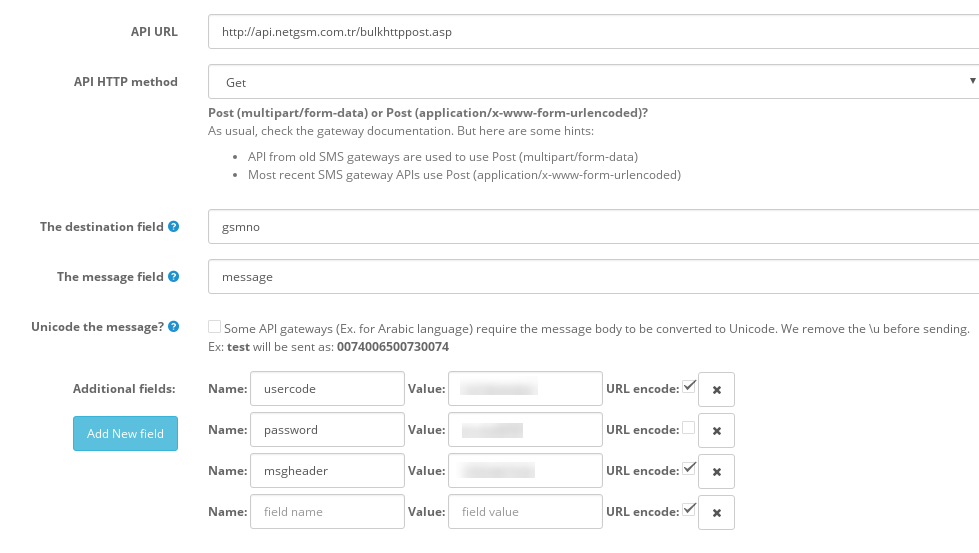This screenshot has height=553, width=979.
Task: Click help icon beside message field label
Action: pos(174,277)
